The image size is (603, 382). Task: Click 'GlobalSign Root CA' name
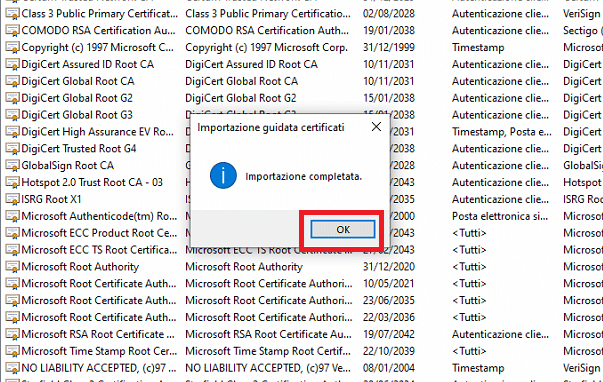[68, 166]
